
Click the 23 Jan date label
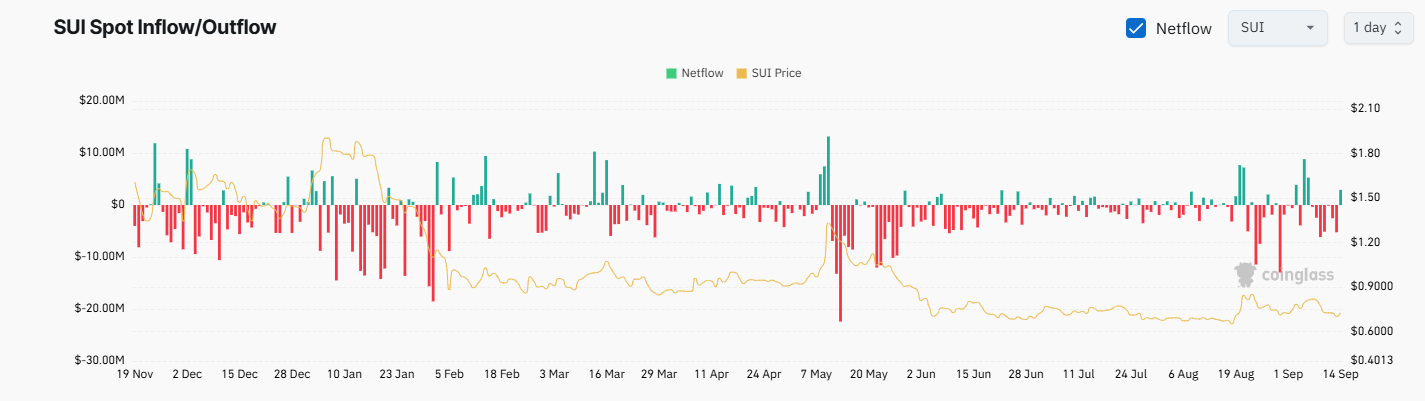(397, 374)
